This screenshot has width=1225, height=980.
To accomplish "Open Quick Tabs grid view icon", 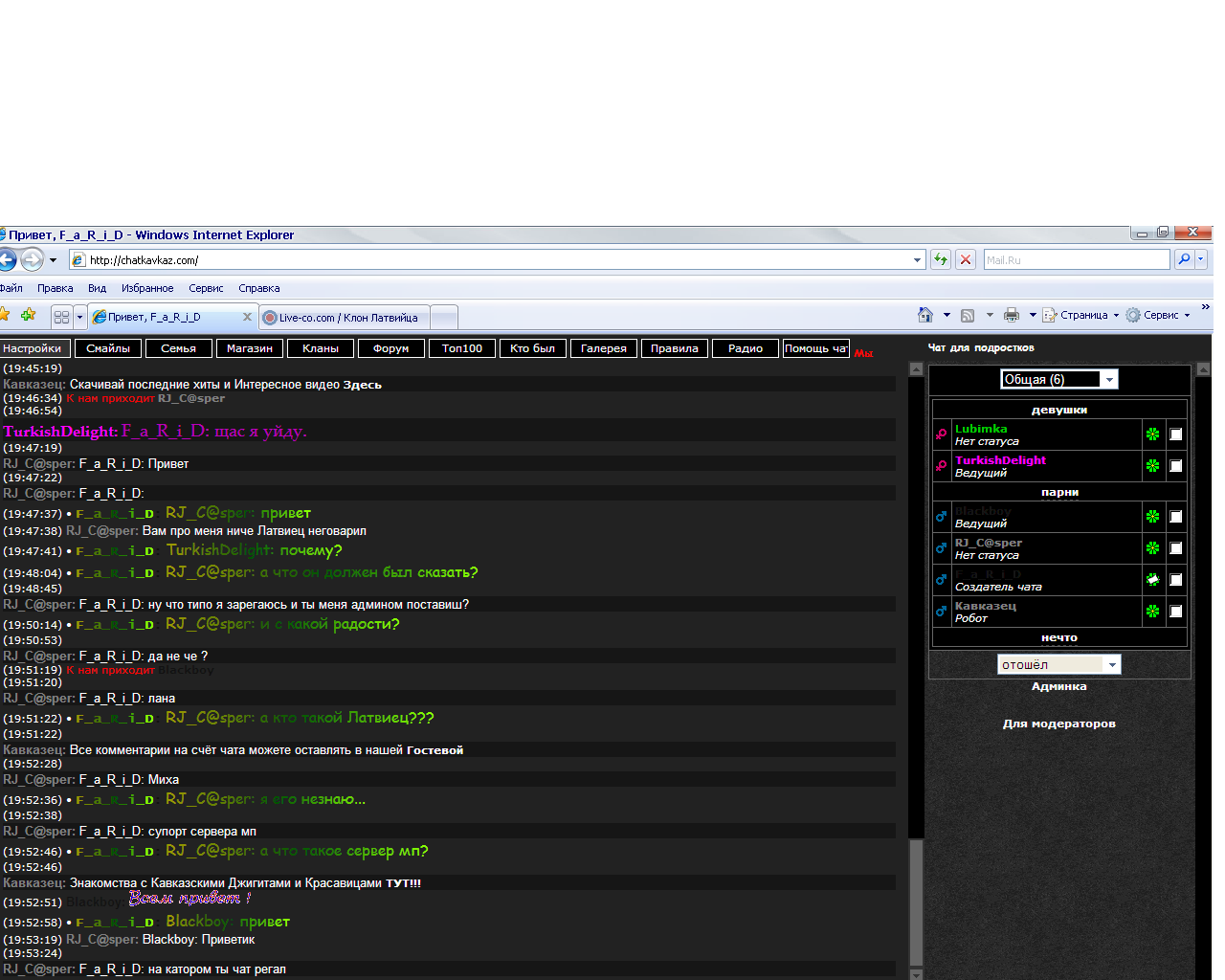I will click(x=62, y=317).
